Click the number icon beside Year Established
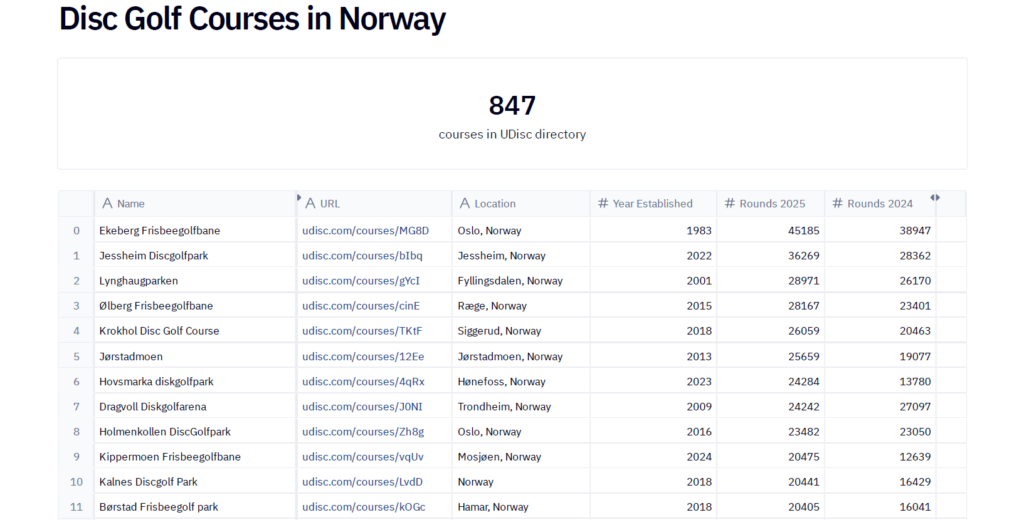The height and width of the screenshot is (520, 1024). [603, 204]
